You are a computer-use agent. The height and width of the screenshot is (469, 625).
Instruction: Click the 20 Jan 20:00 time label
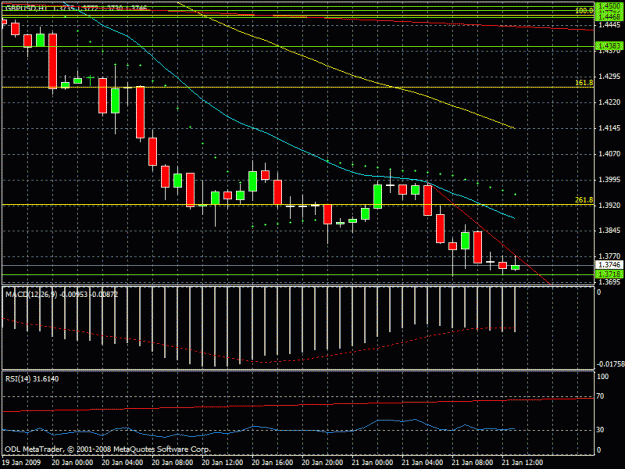pyautogui.click(x=322, y=463)
